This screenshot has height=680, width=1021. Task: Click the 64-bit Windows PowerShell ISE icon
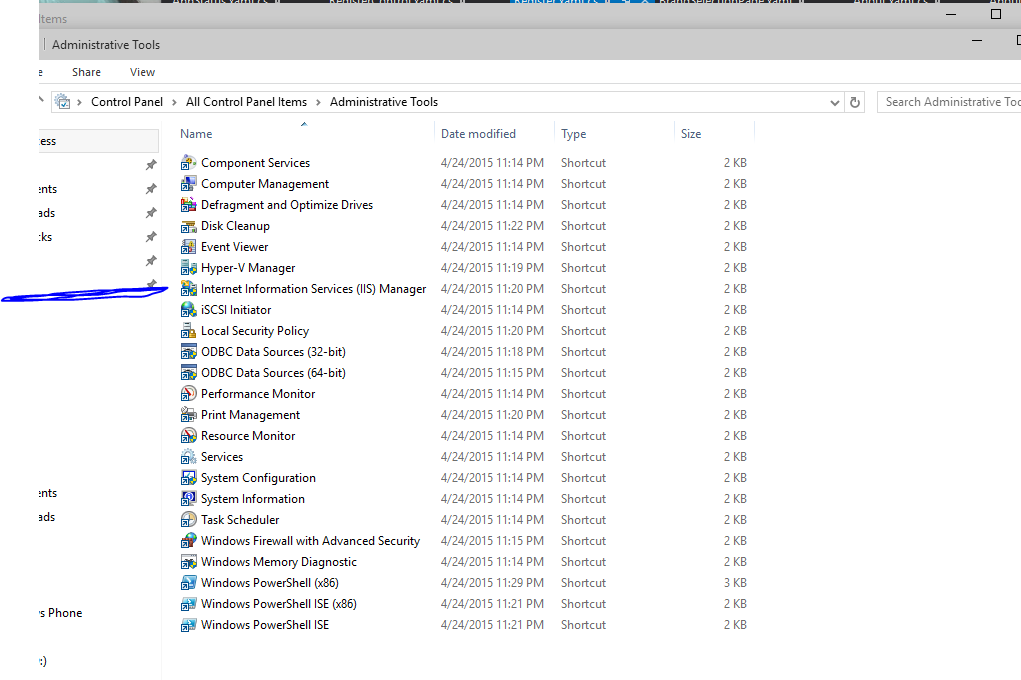188,625
